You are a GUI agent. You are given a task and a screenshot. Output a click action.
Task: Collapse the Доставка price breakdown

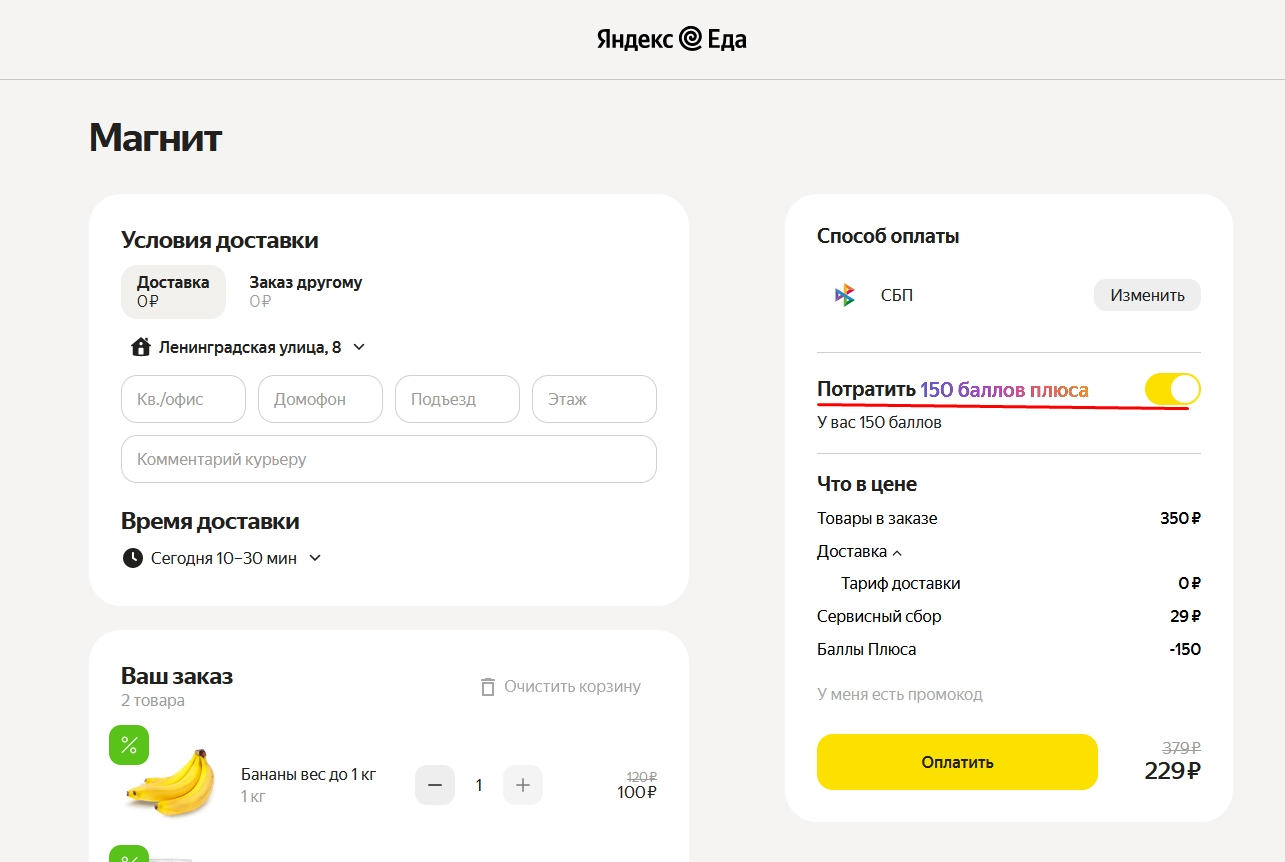859,551
